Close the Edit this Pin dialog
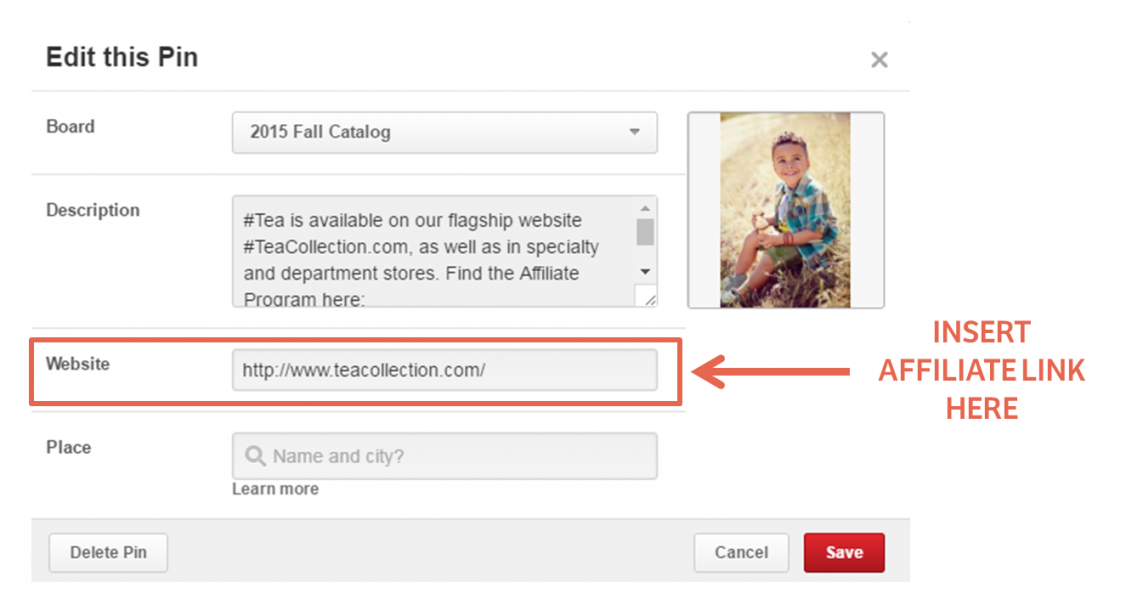 point(879,60)
